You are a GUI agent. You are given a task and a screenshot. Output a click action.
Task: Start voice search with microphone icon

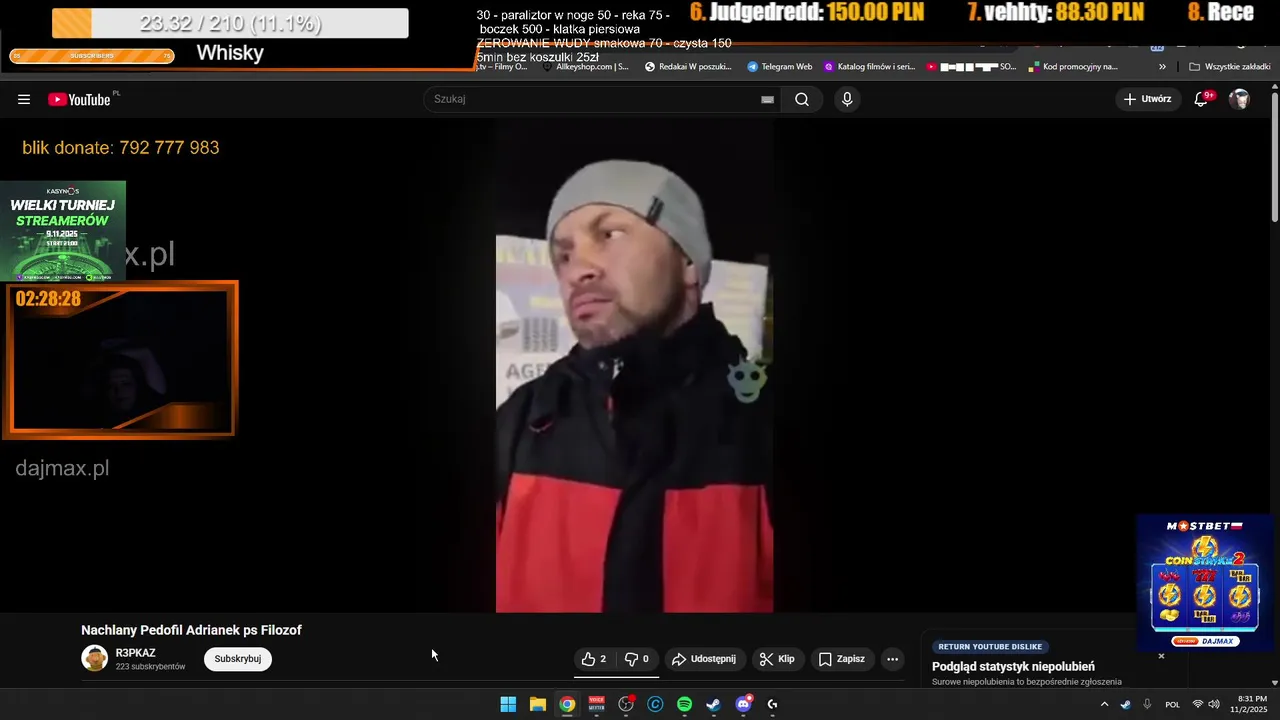847,99
